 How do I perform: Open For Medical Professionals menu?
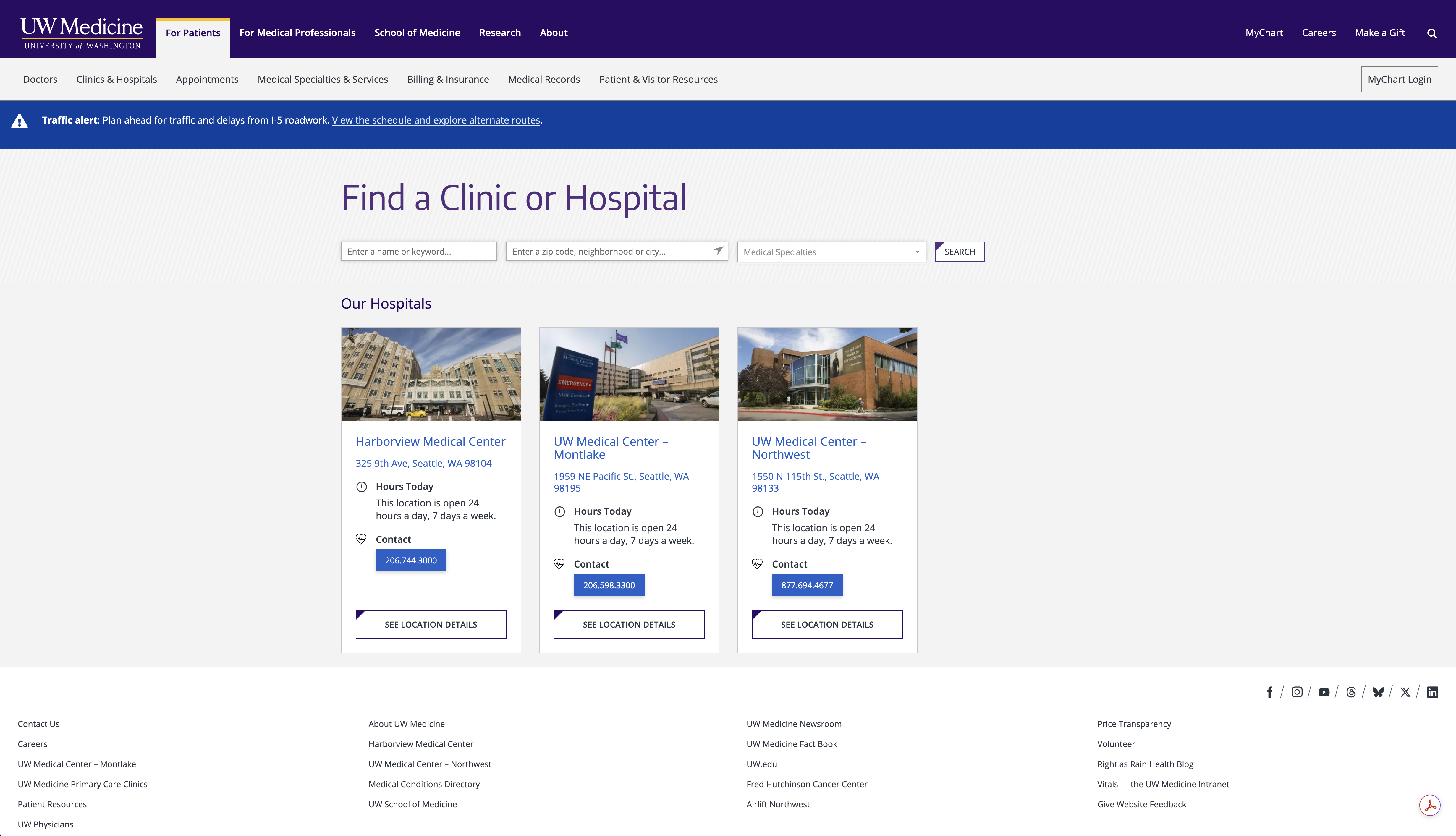coord(297,33)
